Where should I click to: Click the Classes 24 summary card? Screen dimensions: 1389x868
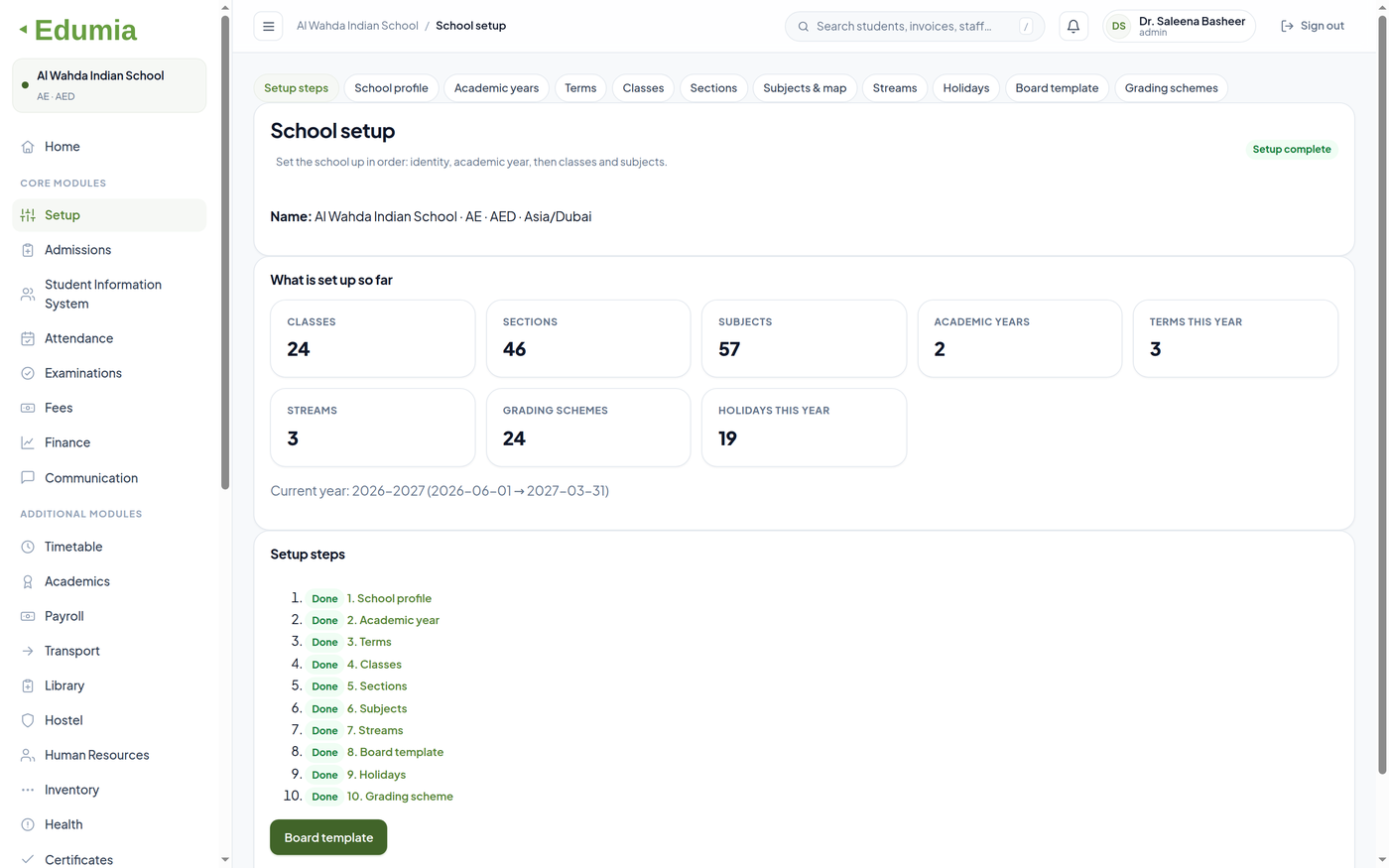372,338
